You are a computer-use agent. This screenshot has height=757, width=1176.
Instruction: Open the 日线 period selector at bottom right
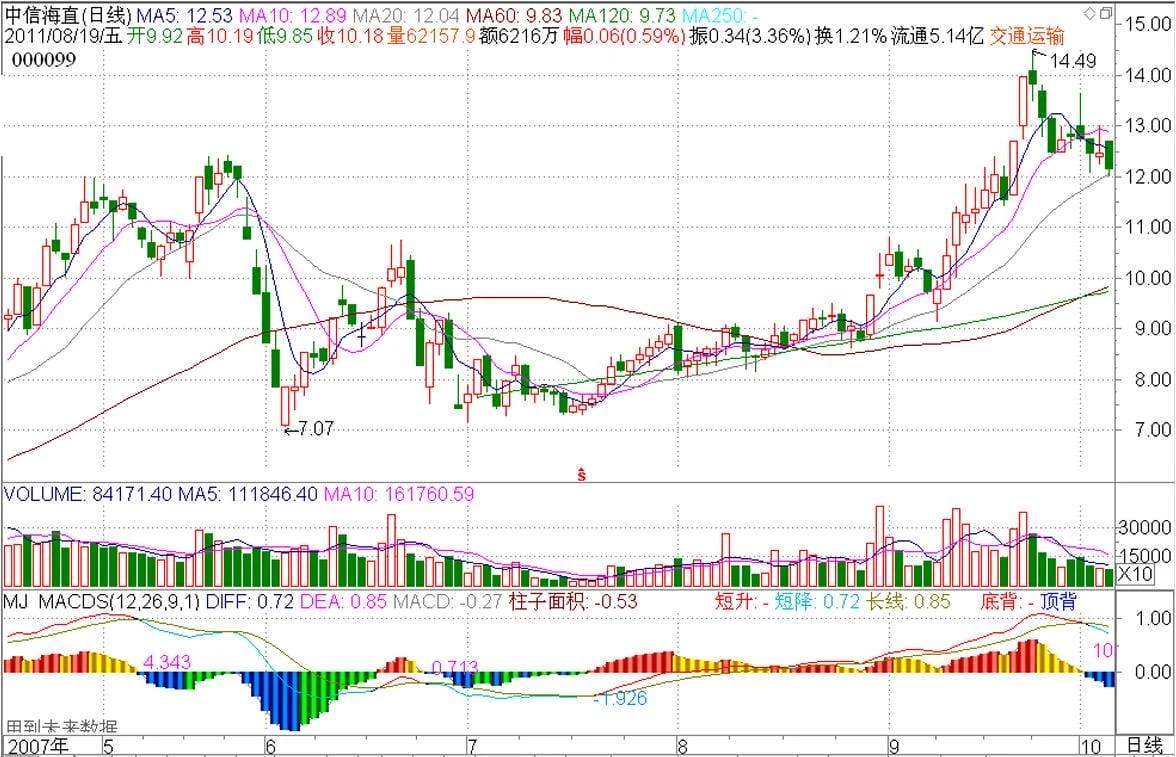(1143, 745)
